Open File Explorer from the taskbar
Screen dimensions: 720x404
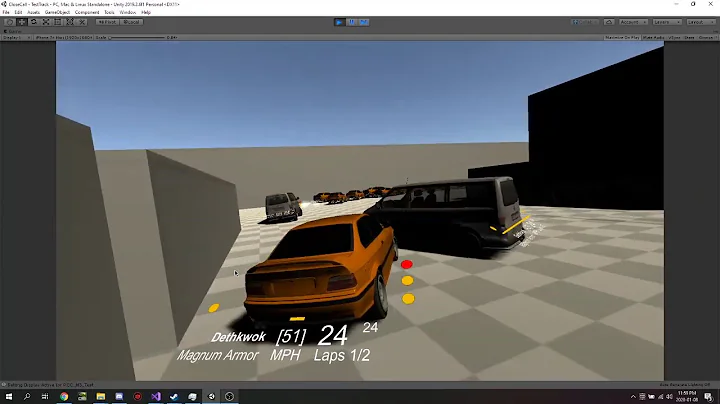pos(101,397)
